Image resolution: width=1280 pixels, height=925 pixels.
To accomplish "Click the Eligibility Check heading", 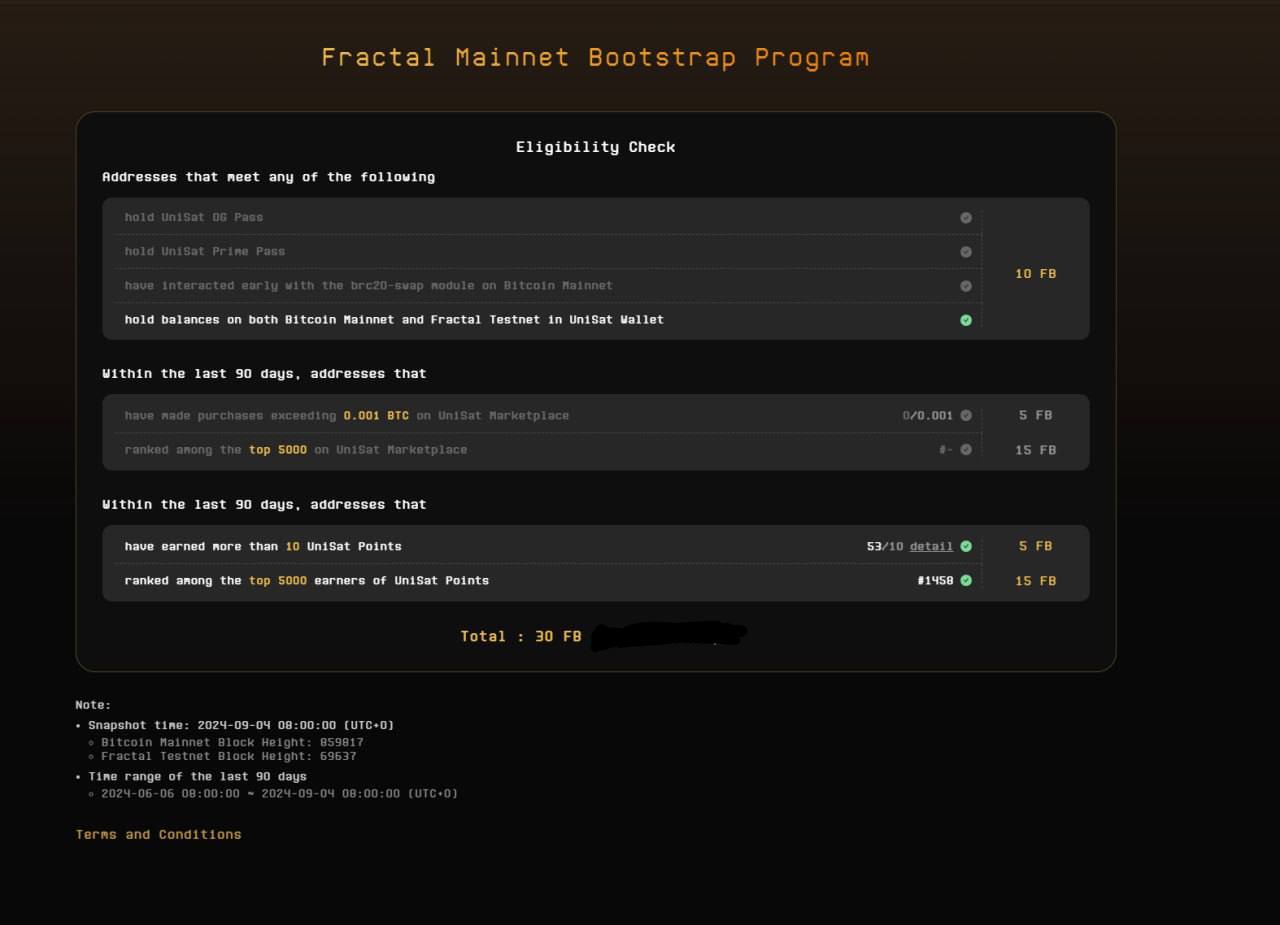I will pos(596,147).
